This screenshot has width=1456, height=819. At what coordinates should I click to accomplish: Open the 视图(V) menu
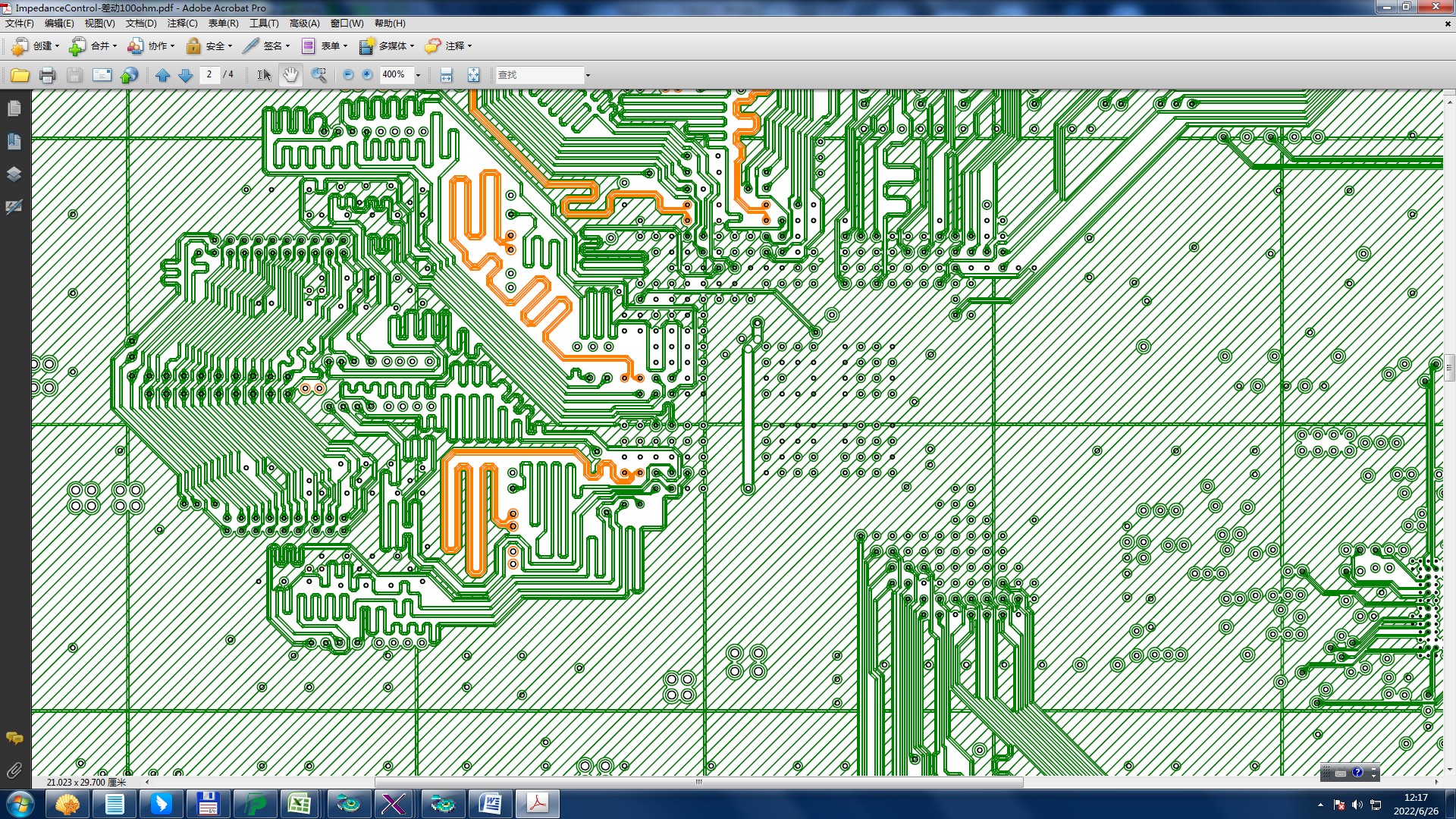[x=99, y=24]
